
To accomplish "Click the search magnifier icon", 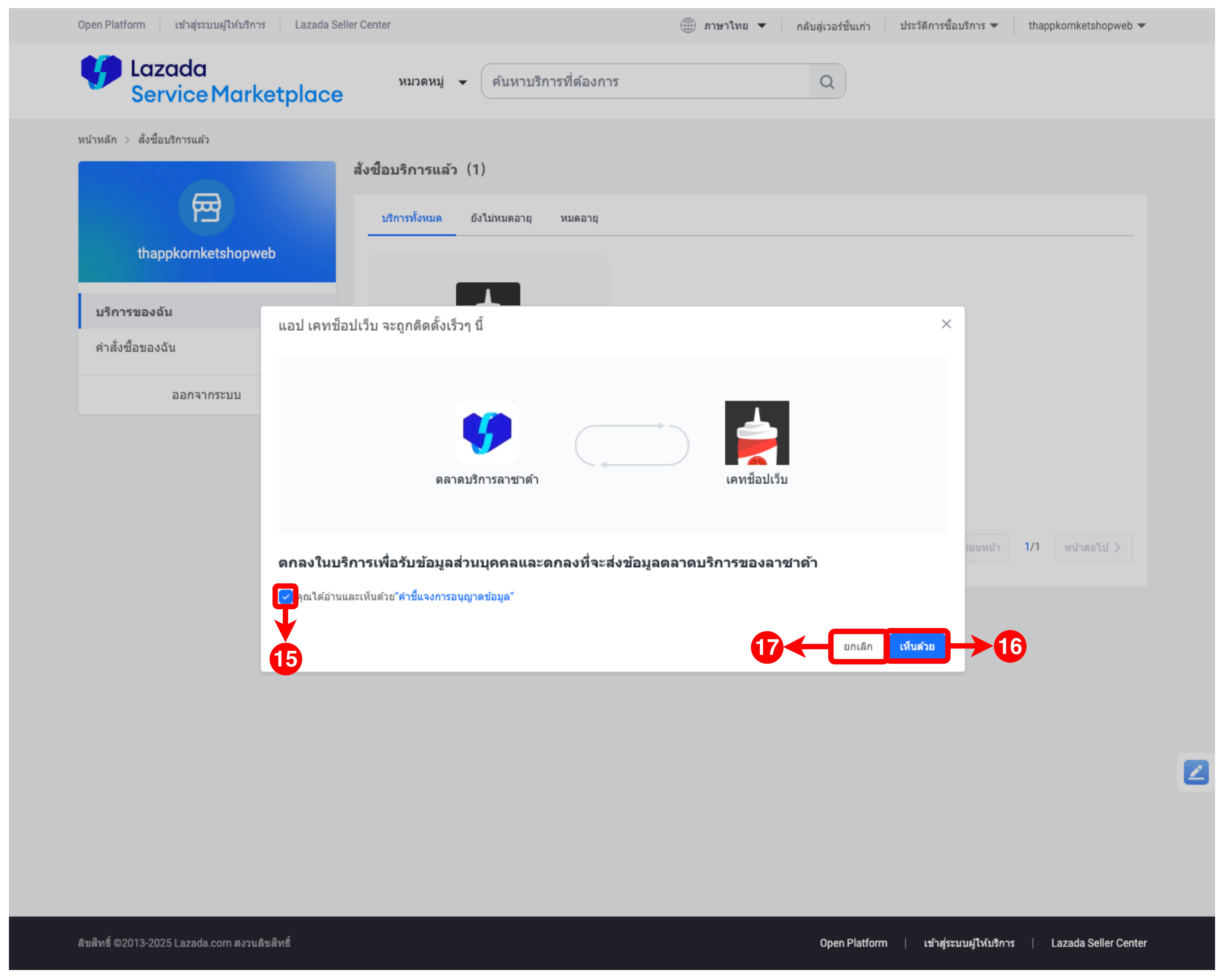I will [x=827, y=82].
